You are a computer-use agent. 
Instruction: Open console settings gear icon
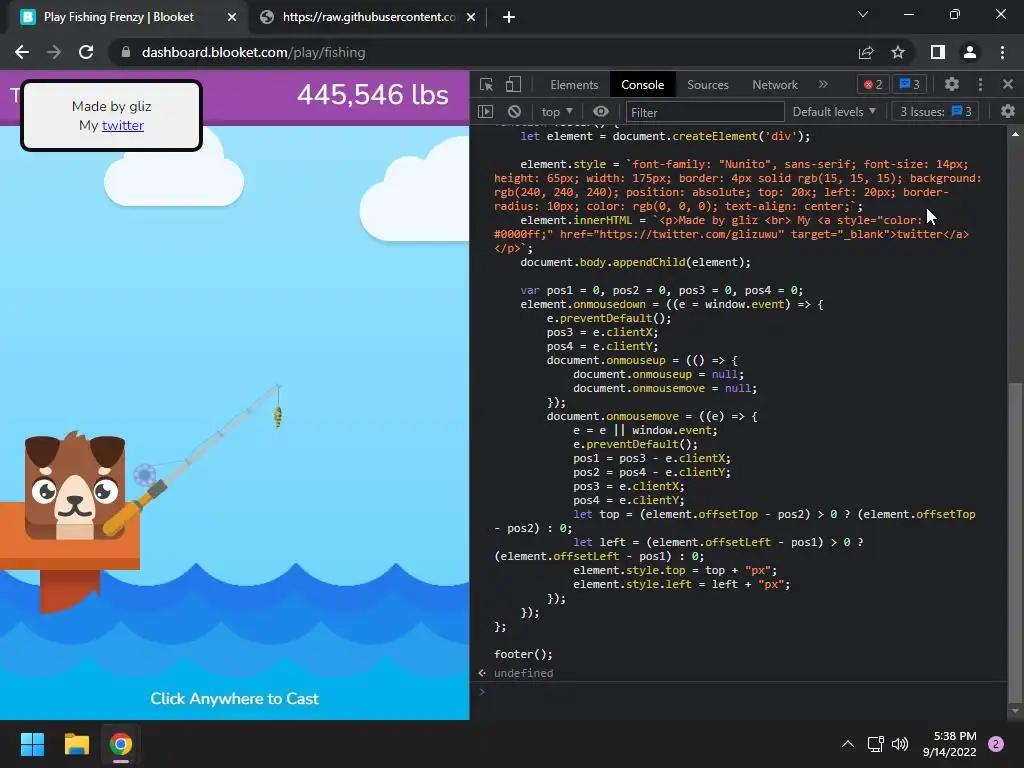[1008, 111]
